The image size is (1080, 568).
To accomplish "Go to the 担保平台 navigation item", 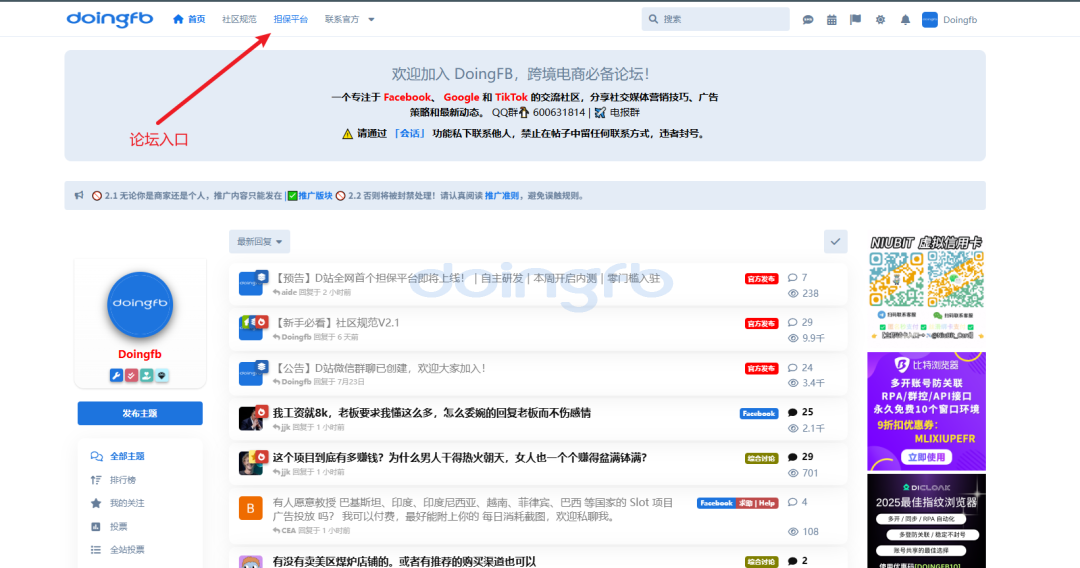I will pos(291,19).
